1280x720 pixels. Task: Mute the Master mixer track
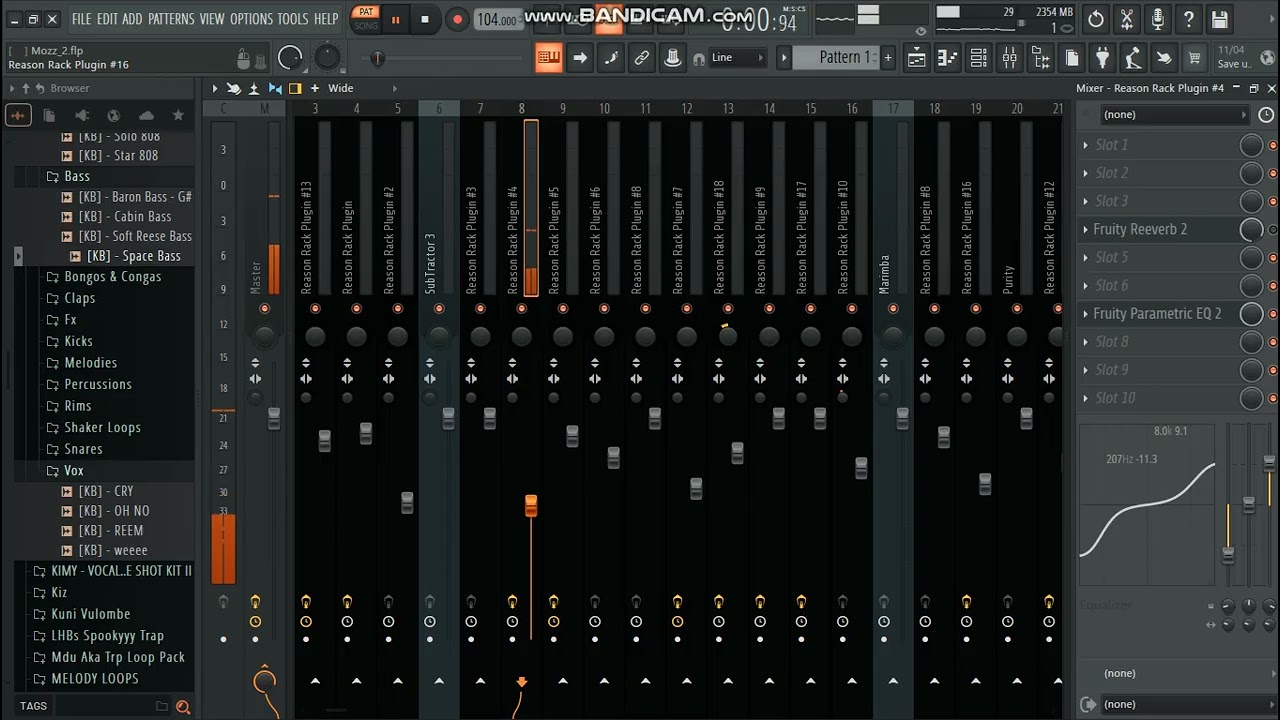(x=265, y=309)
